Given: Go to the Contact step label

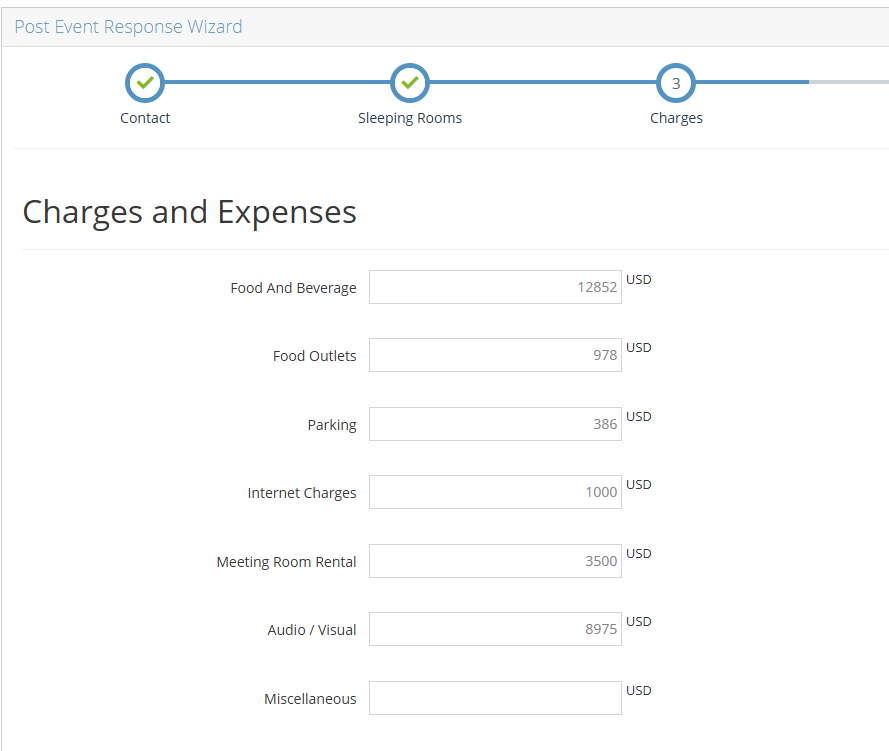Looking at the screenshot, I should pyautogui.click(x=145, y=118).
